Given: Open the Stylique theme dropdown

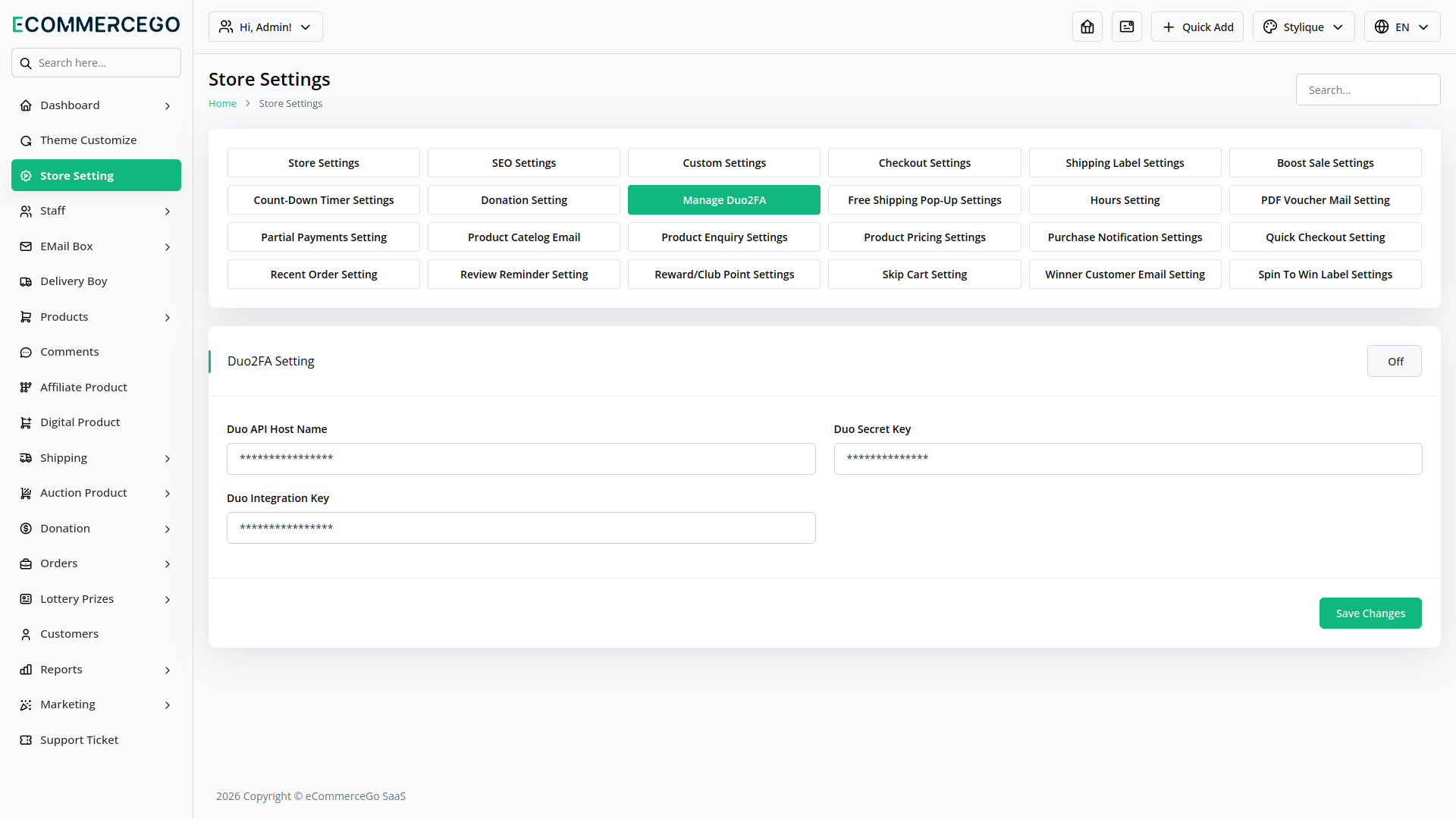Looking at the screenshot, I should (1304, 27).
